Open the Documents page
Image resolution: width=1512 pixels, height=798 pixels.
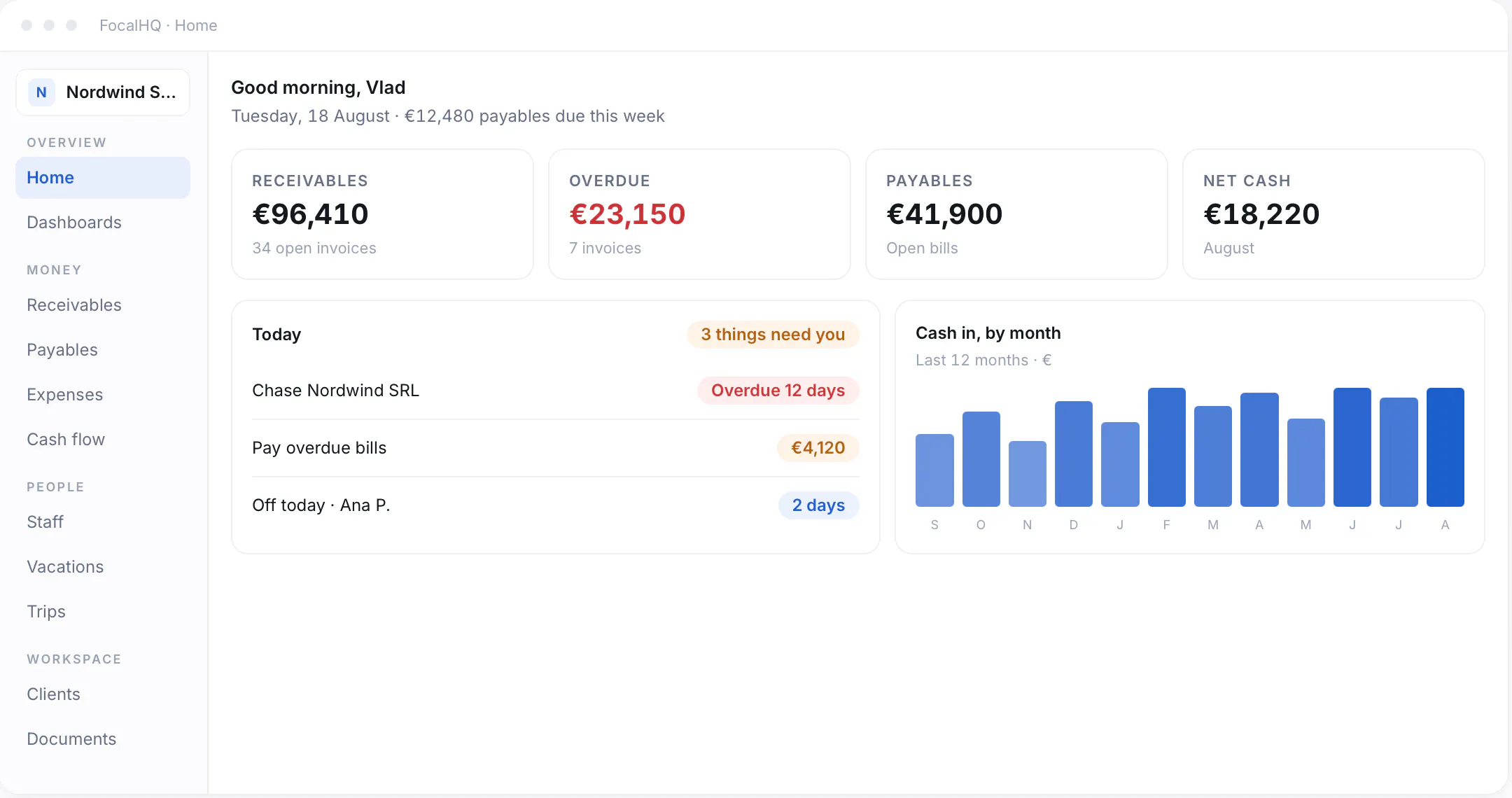tap(103, 739)
